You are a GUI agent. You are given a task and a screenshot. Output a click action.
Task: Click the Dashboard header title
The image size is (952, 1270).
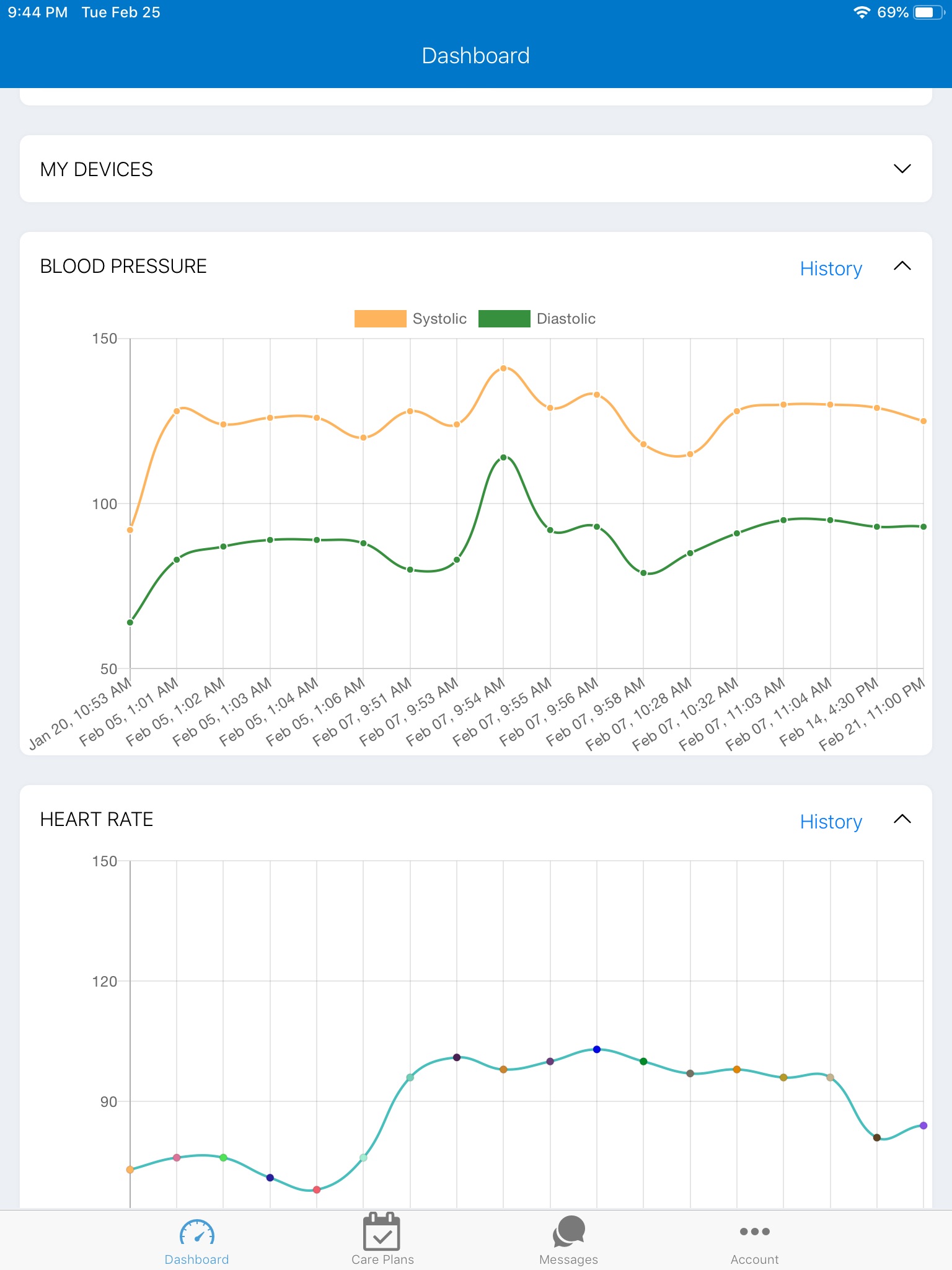coord(476,56)
